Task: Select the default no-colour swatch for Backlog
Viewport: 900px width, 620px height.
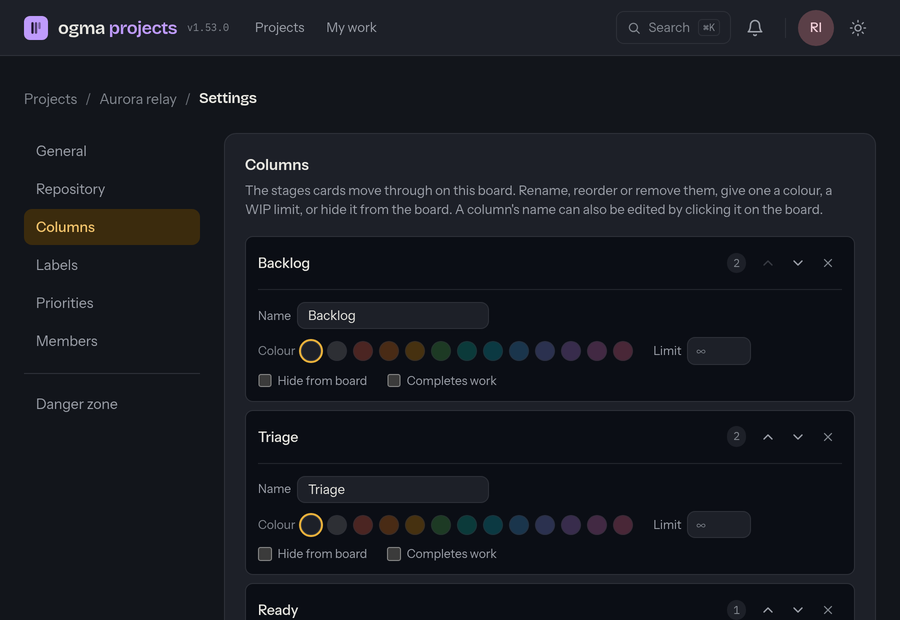Action: tap(311, 351)
